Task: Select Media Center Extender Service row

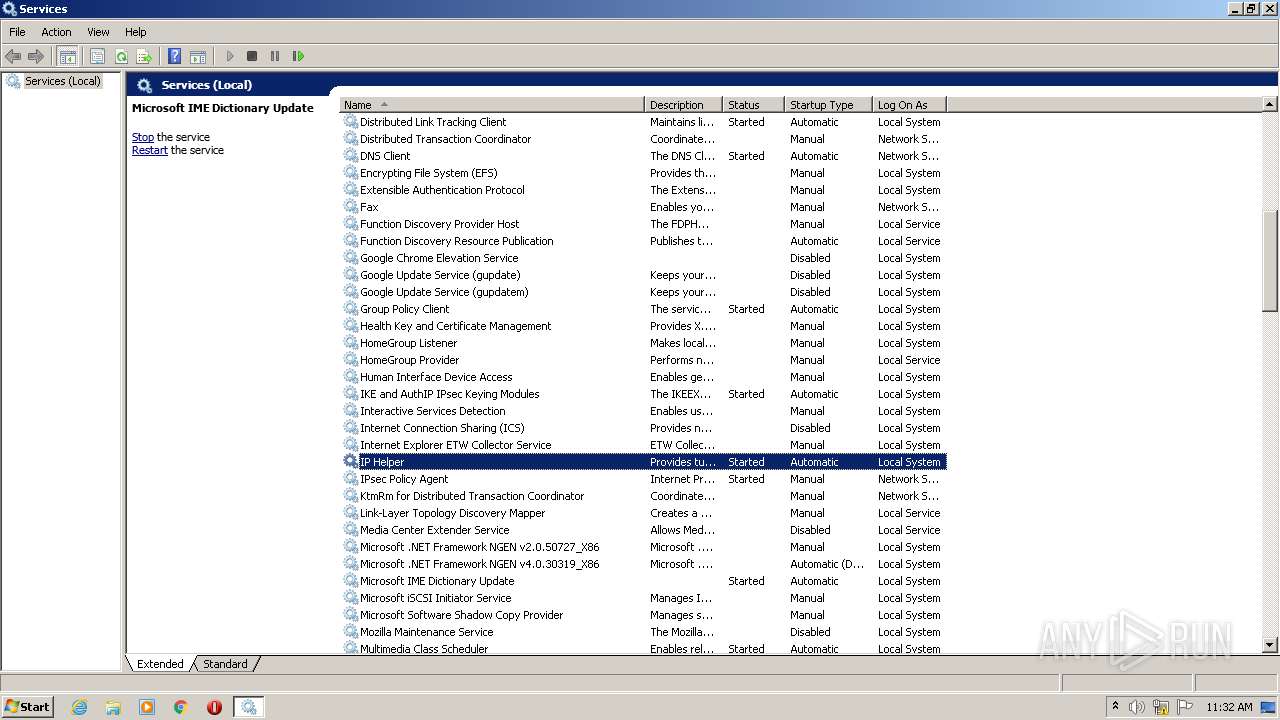Action: [x=643, y=530]
